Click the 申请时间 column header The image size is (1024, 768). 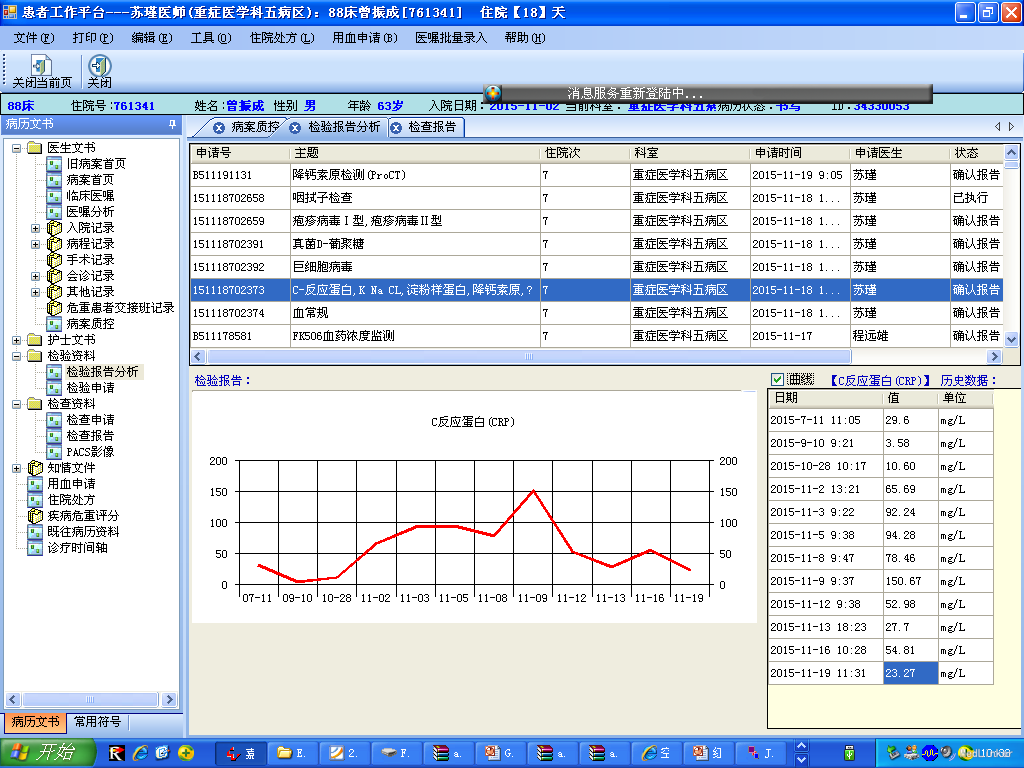[777, 153]
